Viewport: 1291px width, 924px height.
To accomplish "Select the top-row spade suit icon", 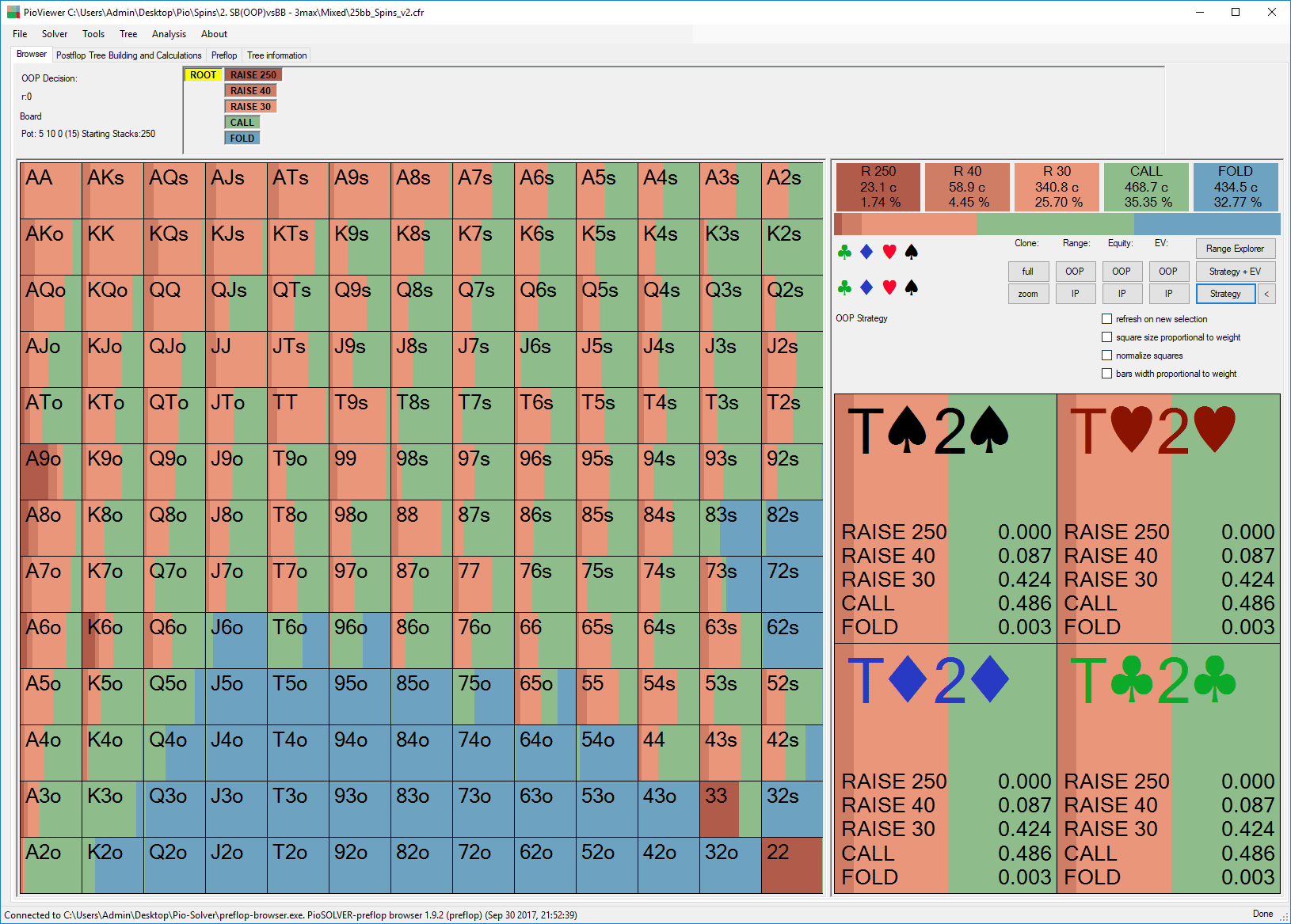I will [911, 252].
